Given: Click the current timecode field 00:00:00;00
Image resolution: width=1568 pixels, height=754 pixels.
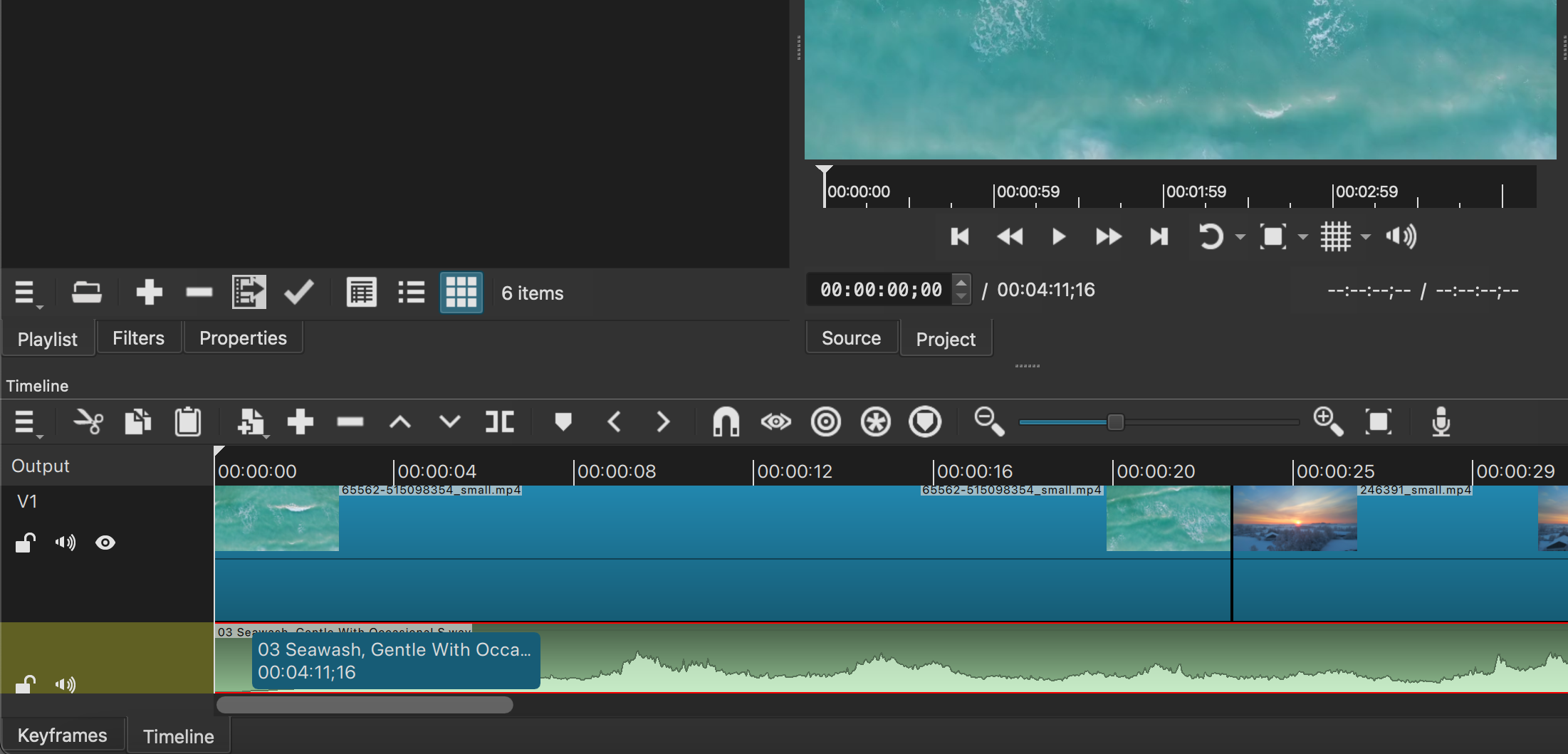Looking at the screenshot, I should coord(881,290).
